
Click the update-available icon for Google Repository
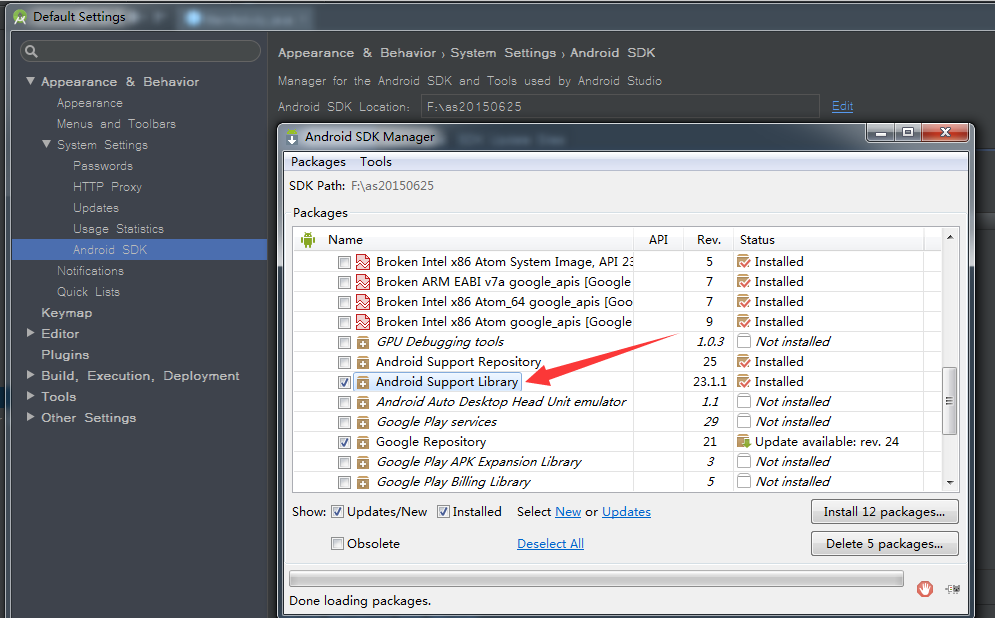click(x=744, y=442)
